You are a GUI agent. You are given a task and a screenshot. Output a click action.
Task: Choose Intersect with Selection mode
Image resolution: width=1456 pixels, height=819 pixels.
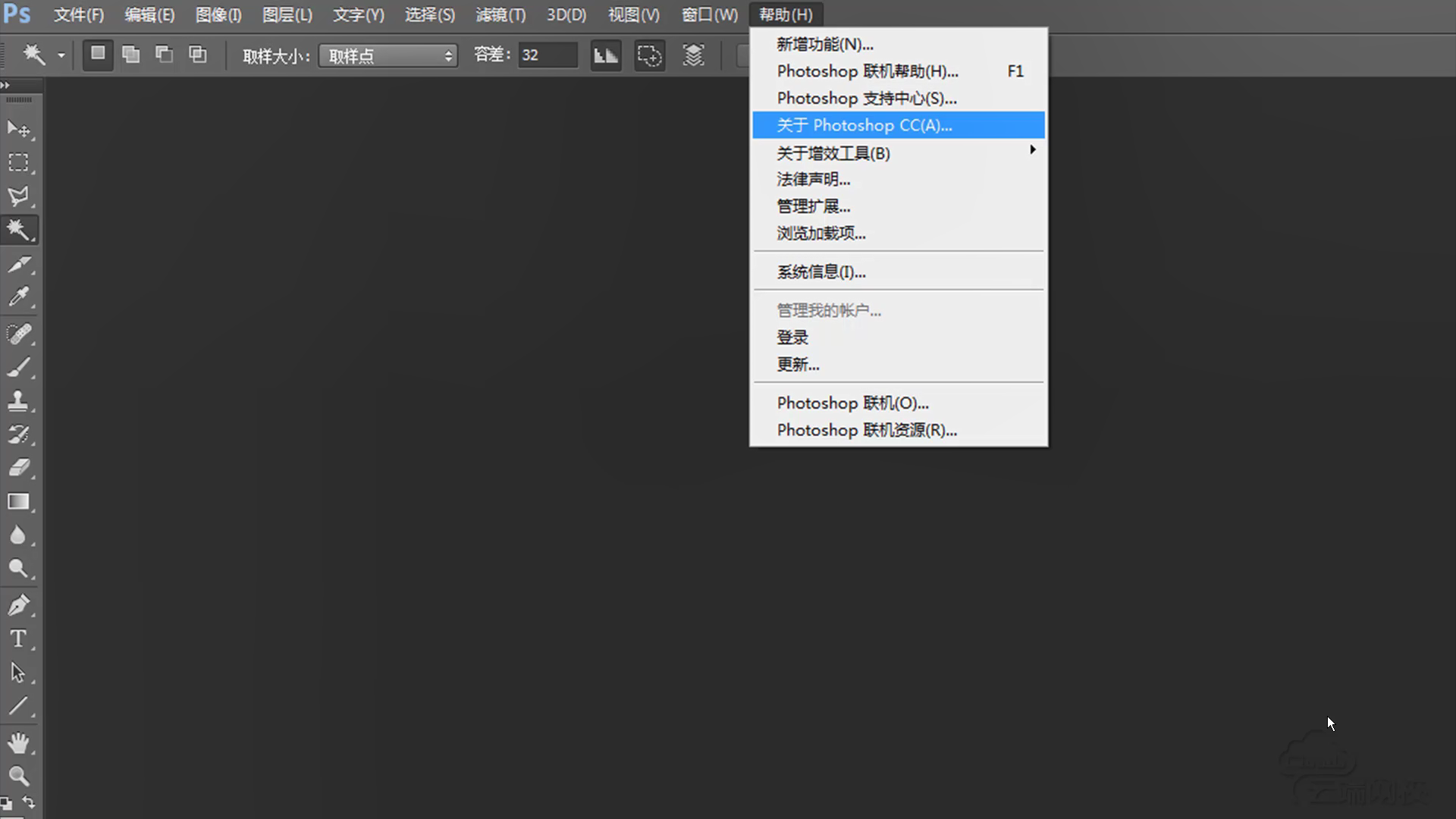click(198, 55)
